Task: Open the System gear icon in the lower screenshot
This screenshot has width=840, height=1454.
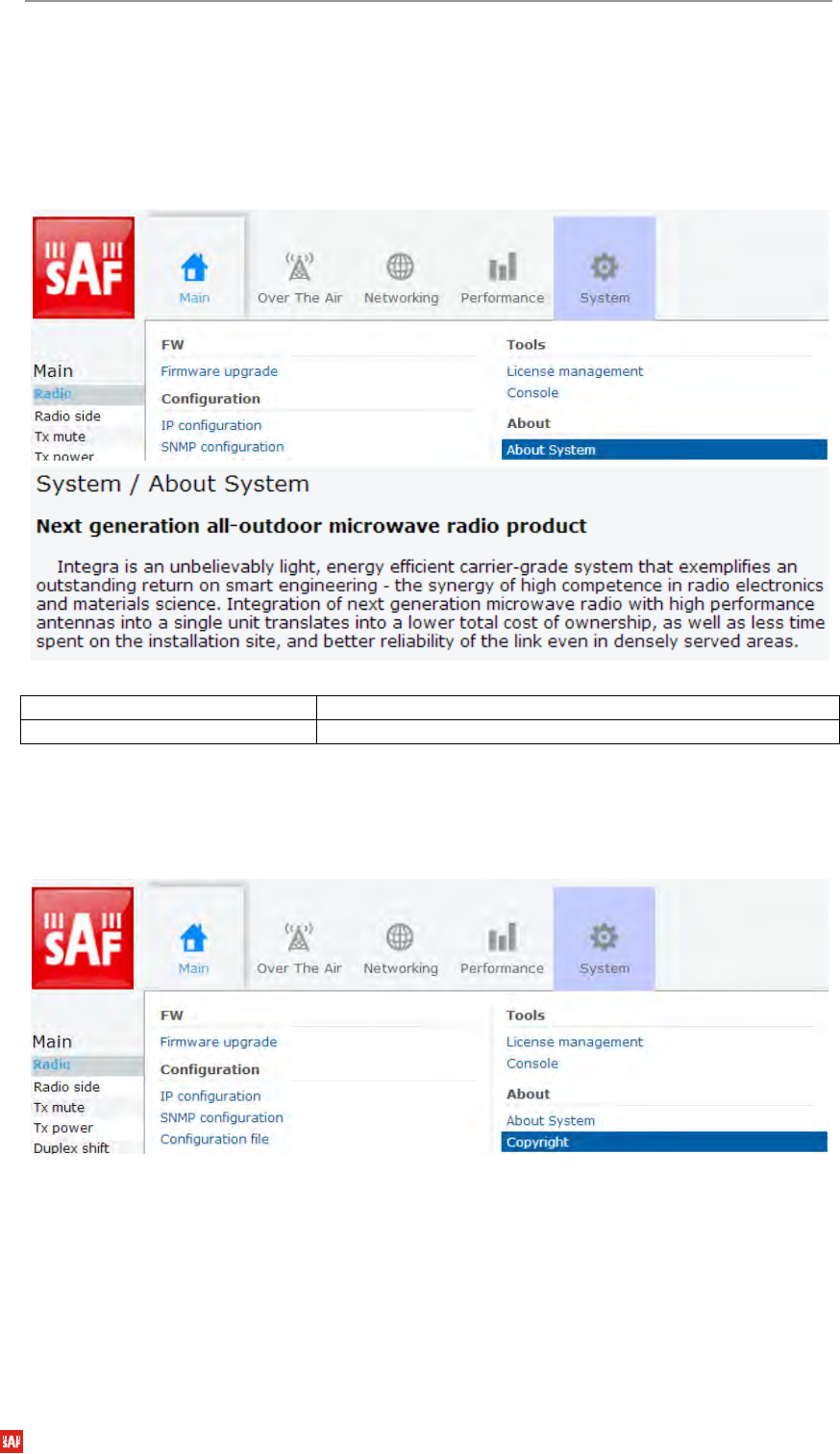Action: 605,937
